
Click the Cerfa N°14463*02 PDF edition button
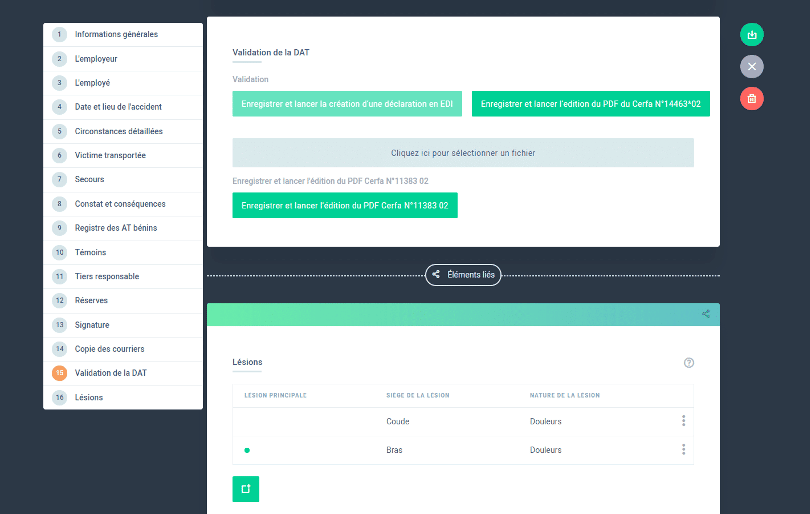(x=590, y=104)
